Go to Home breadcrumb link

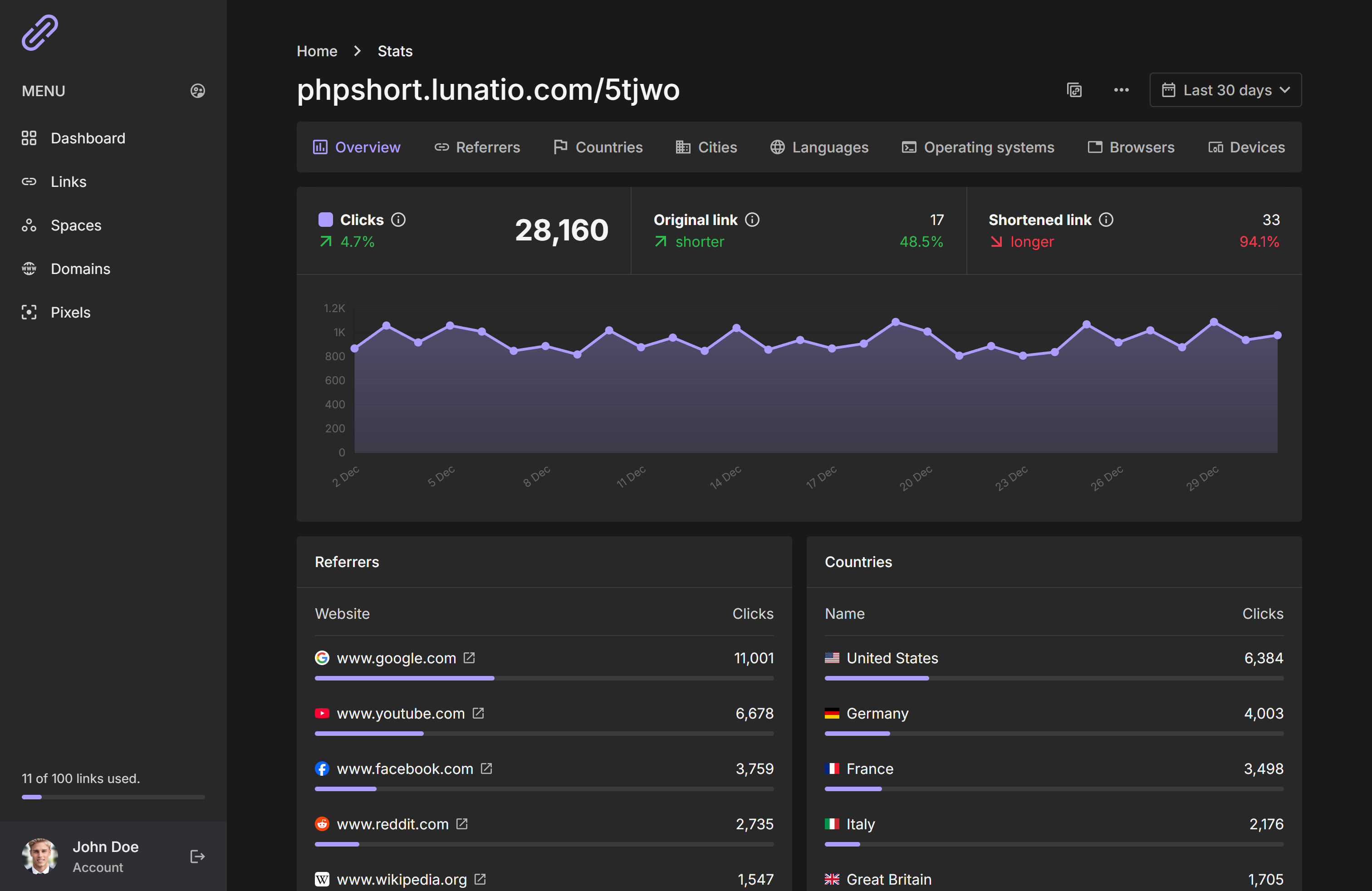click(x=317, y=51)
